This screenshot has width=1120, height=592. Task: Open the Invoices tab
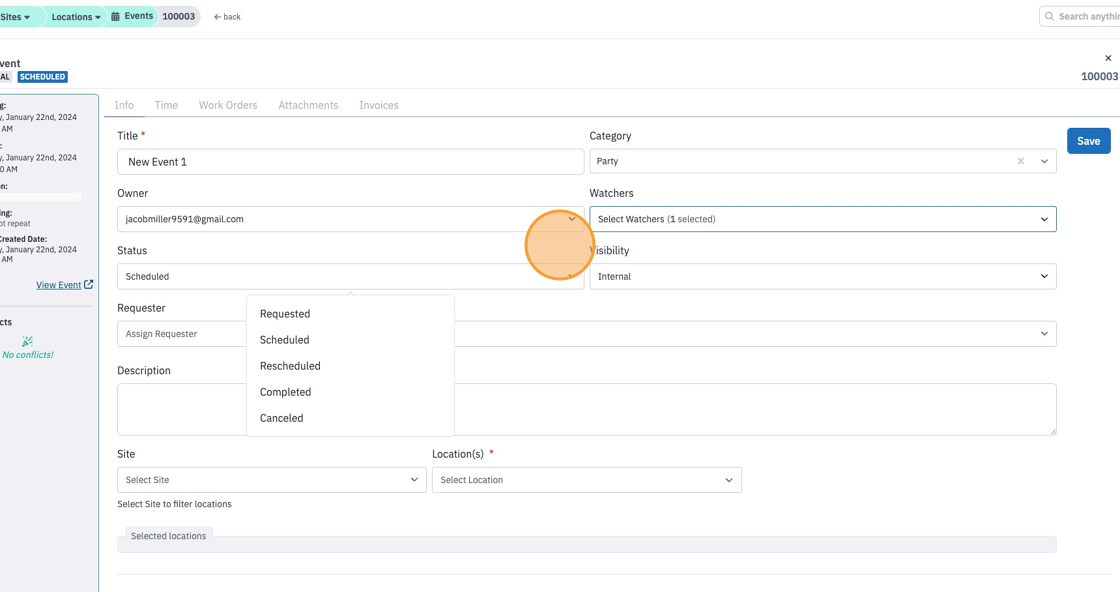coord(379,105)
